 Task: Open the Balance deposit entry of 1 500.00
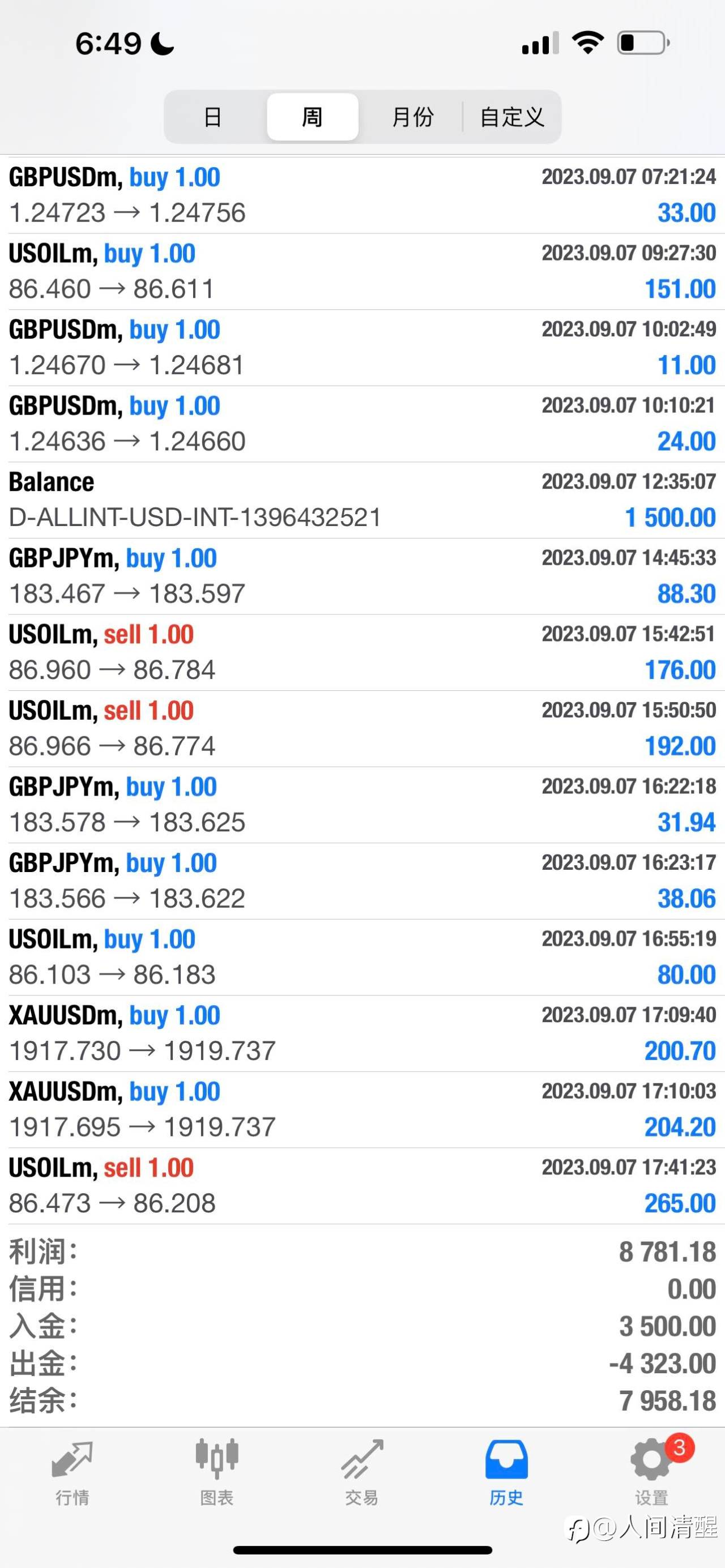(362, 500)
